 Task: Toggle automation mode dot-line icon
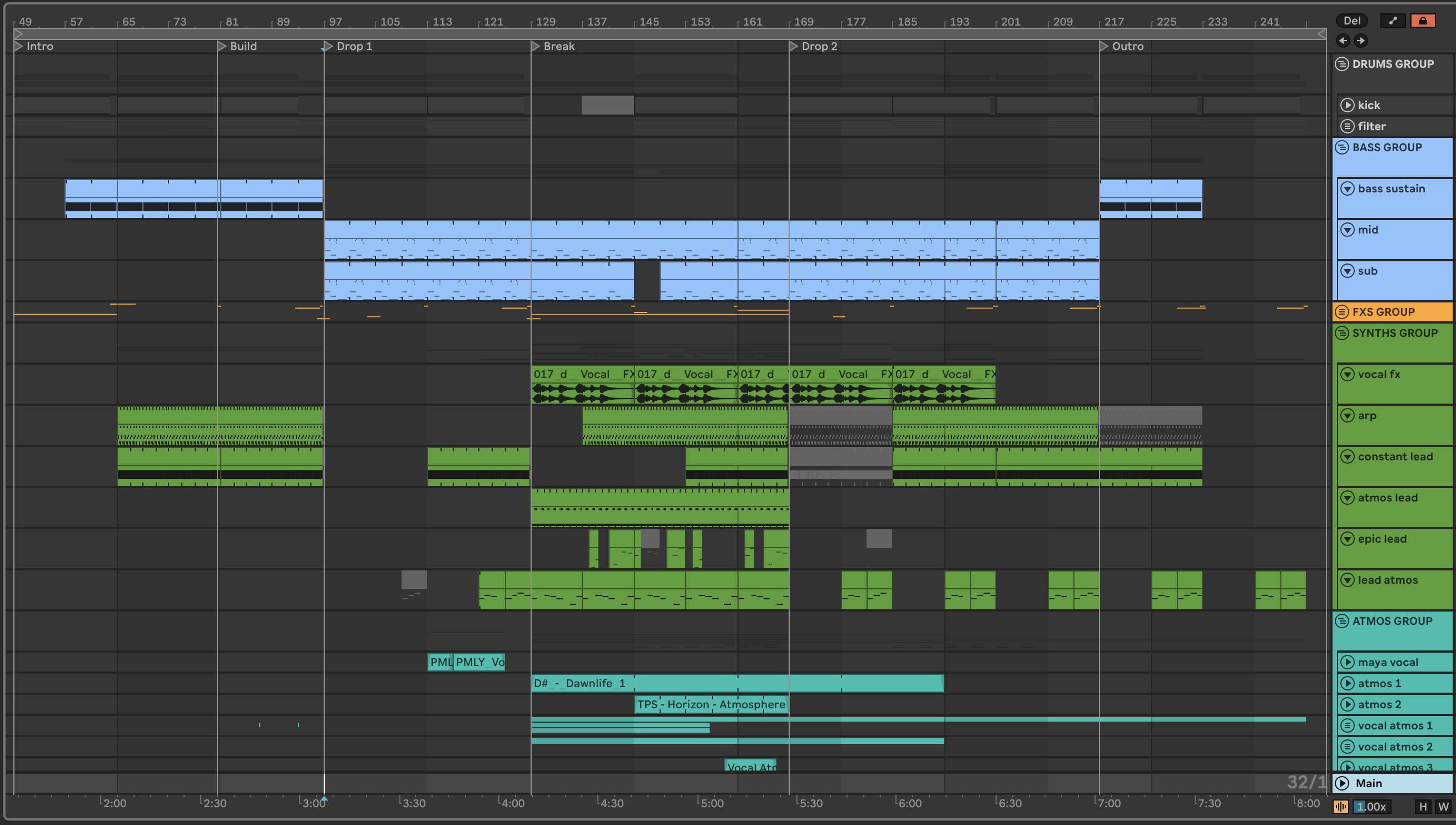click(x=1393, y=21)
